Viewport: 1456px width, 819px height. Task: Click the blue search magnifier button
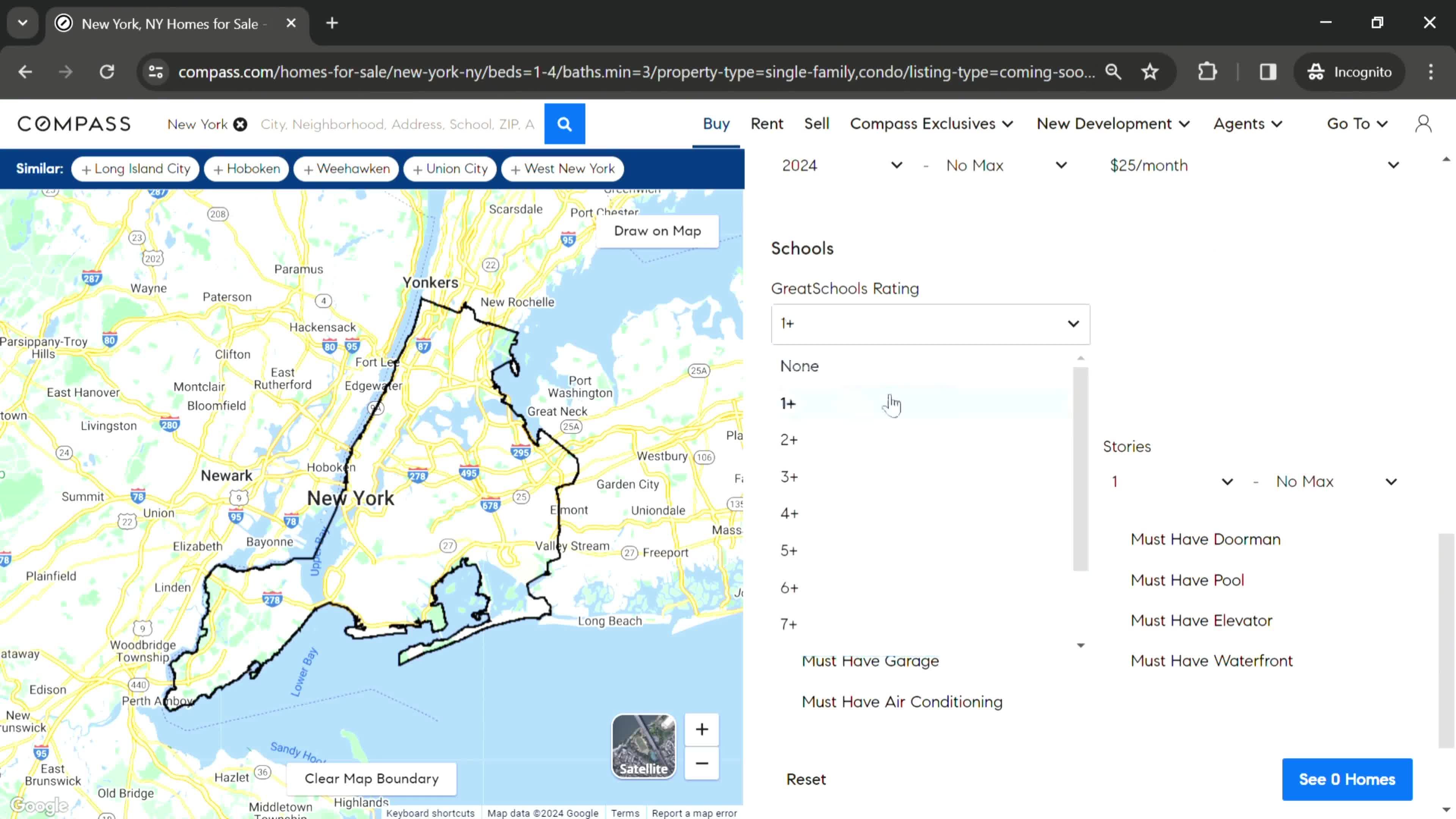pyautogui.click(x=564, y=124)
